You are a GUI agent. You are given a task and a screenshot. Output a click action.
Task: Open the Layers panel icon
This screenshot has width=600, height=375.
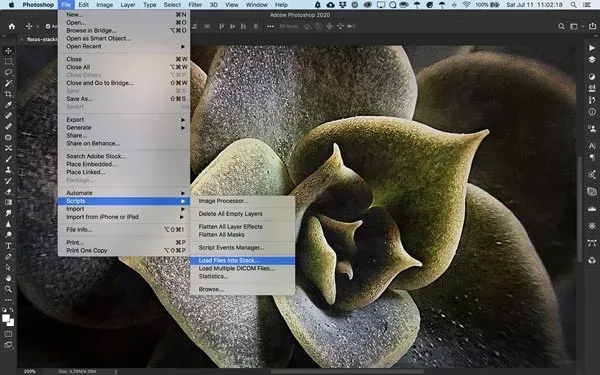pos(592,60)
